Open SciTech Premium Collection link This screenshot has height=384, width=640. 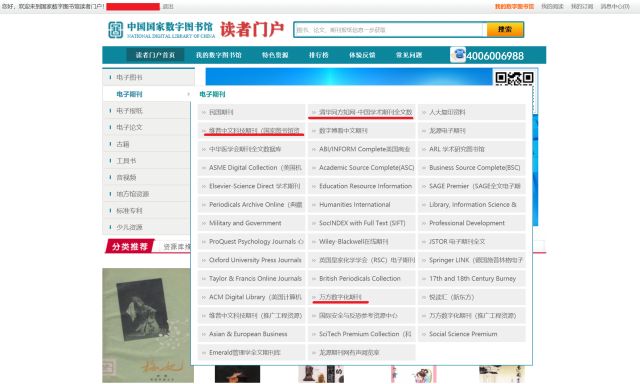click(365, 334)
